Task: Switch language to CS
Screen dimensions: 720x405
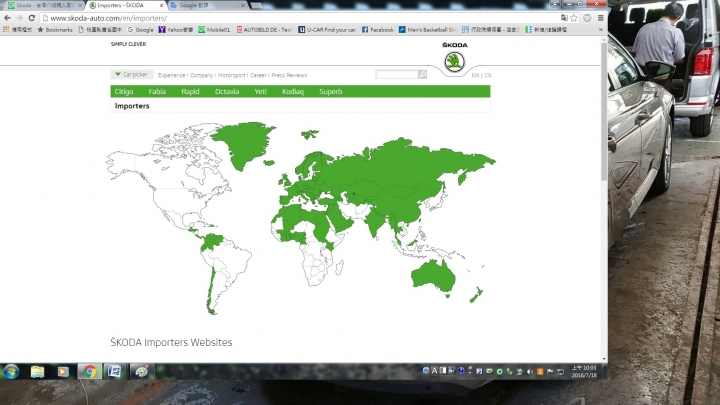Action: (488, 75)
